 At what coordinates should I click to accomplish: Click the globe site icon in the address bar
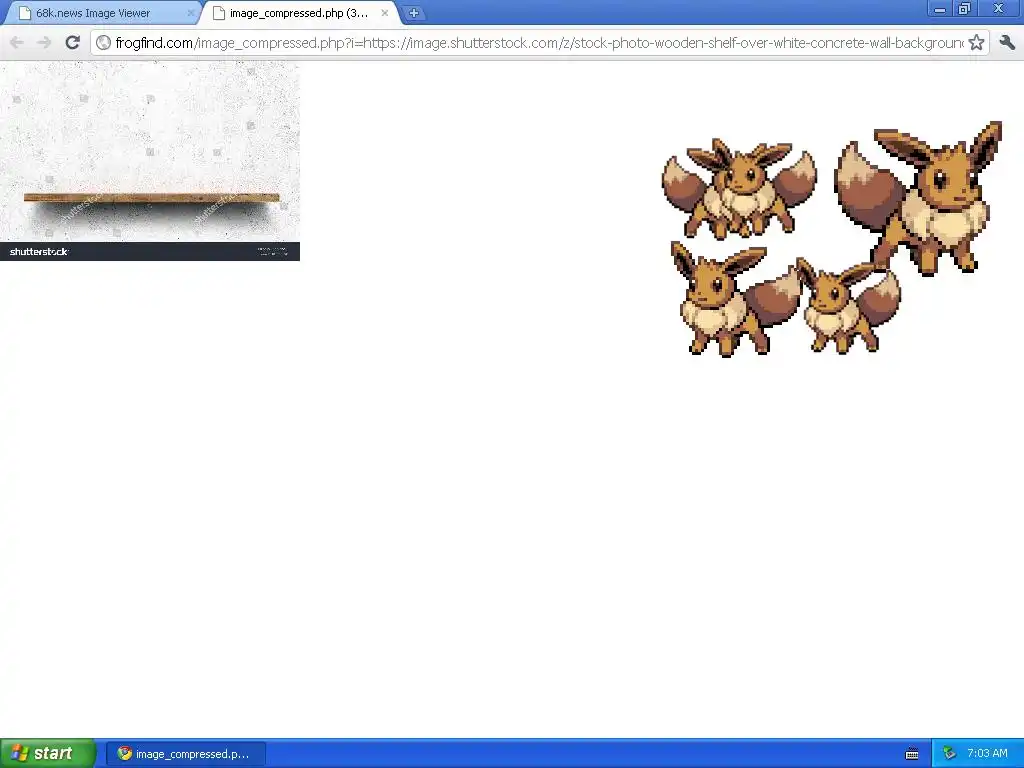(x=103, y=43)
